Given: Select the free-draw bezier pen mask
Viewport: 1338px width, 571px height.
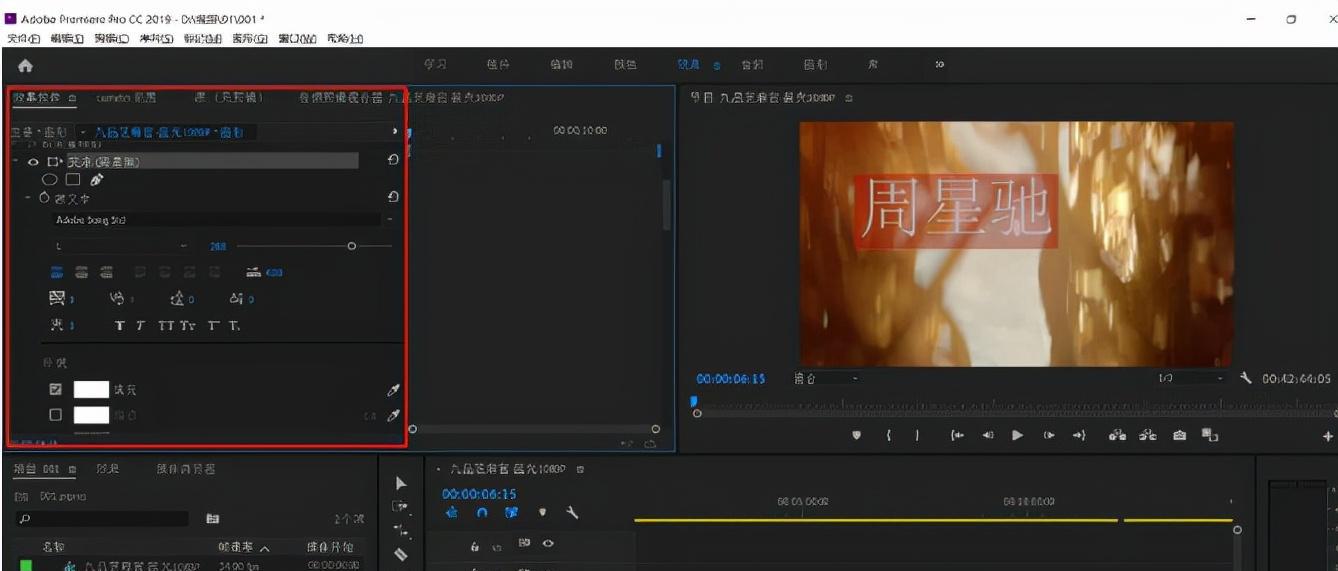Looking at the screenshot, I should coord(97,179).
